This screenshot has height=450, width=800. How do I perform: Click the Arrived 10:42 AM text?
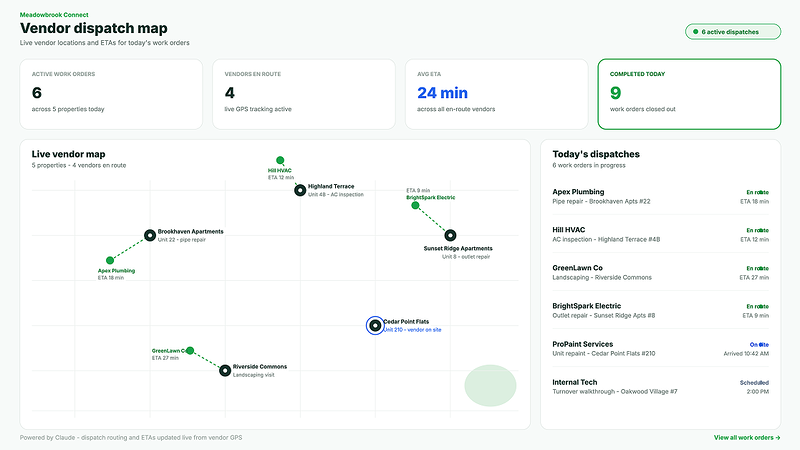point(746,354)
